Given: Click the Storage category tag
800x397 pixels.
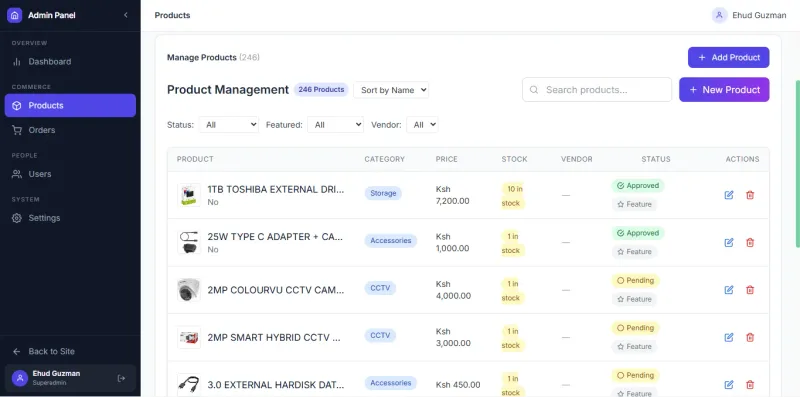Looking at the screenshot, I should (383, 193).
